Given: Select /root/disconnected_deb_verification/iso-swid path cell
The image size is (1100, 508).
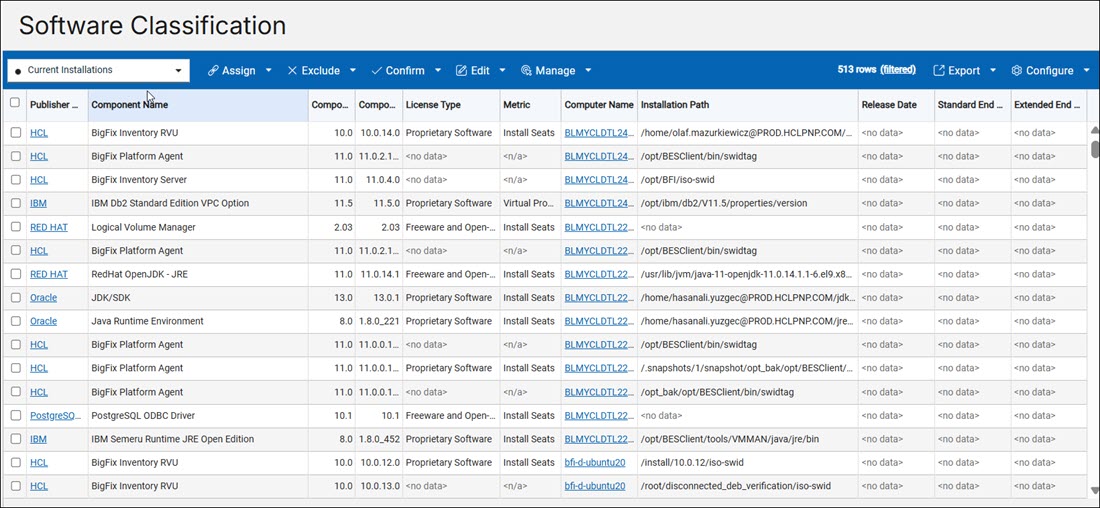Looking at the screenshot, I should coord(748,486).
